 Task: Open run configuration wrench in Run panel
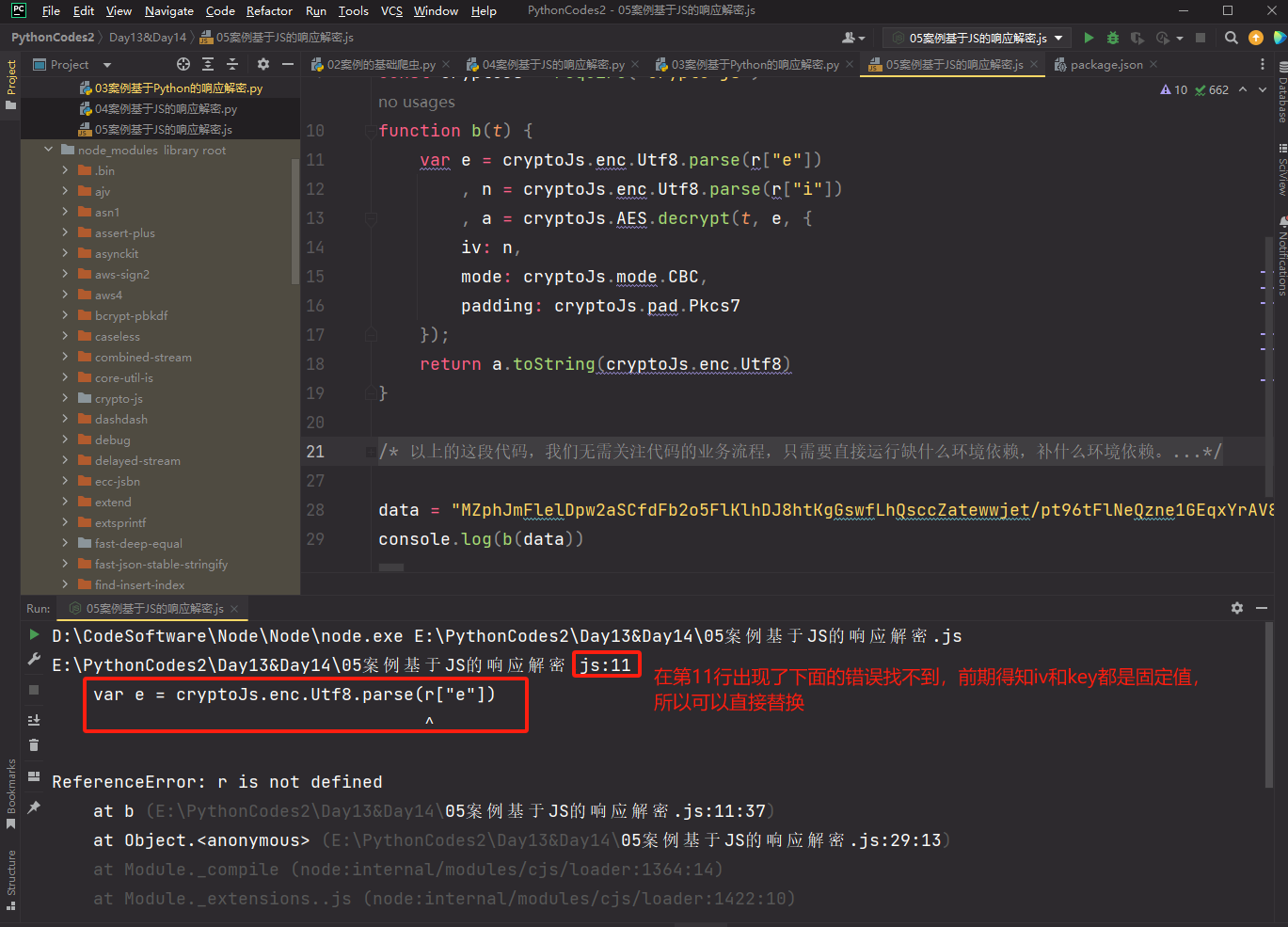34,659
